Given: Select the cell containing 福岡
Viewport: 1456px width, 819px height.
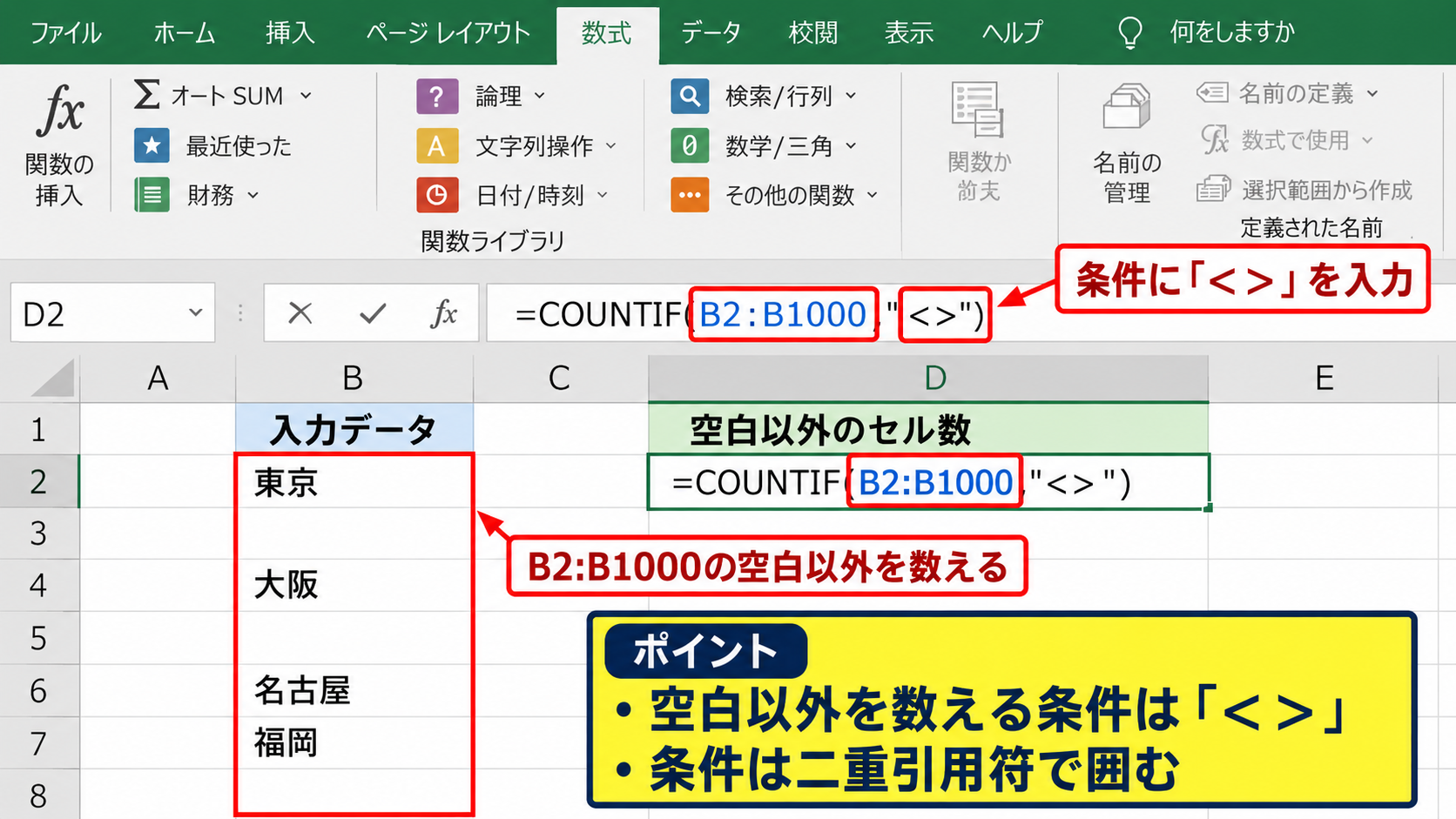Looking at the screenshot, I should click(x=354, y=742).
